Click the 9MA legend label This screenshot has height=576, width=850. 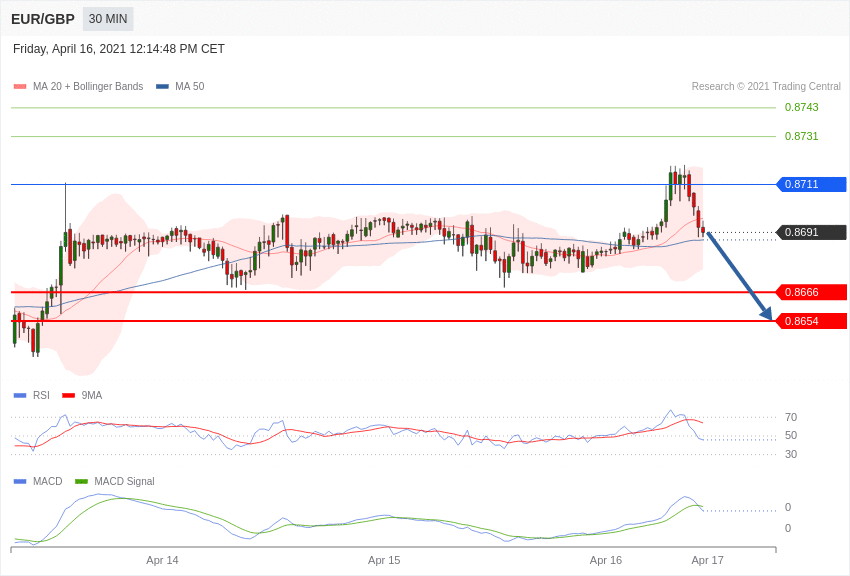[x=92, y=395]
